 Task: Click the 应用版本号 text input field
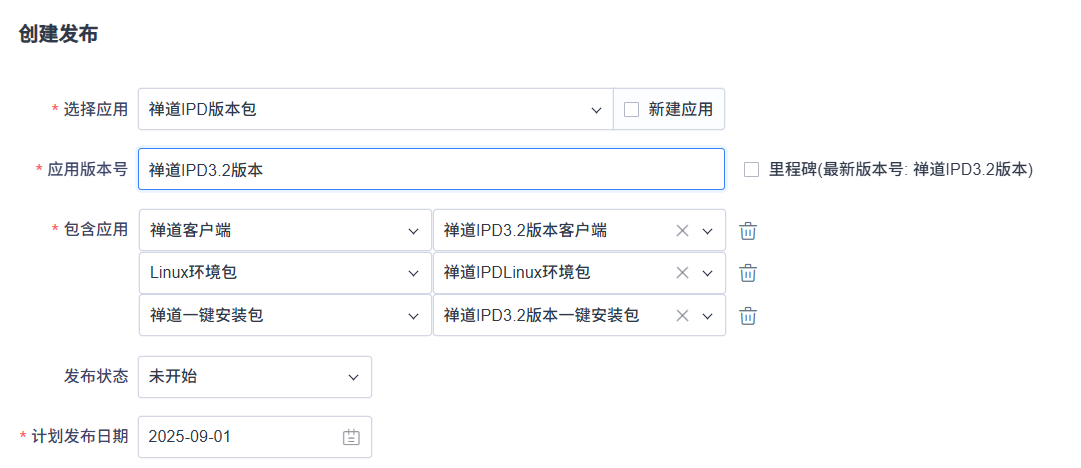tap(430, 170)
